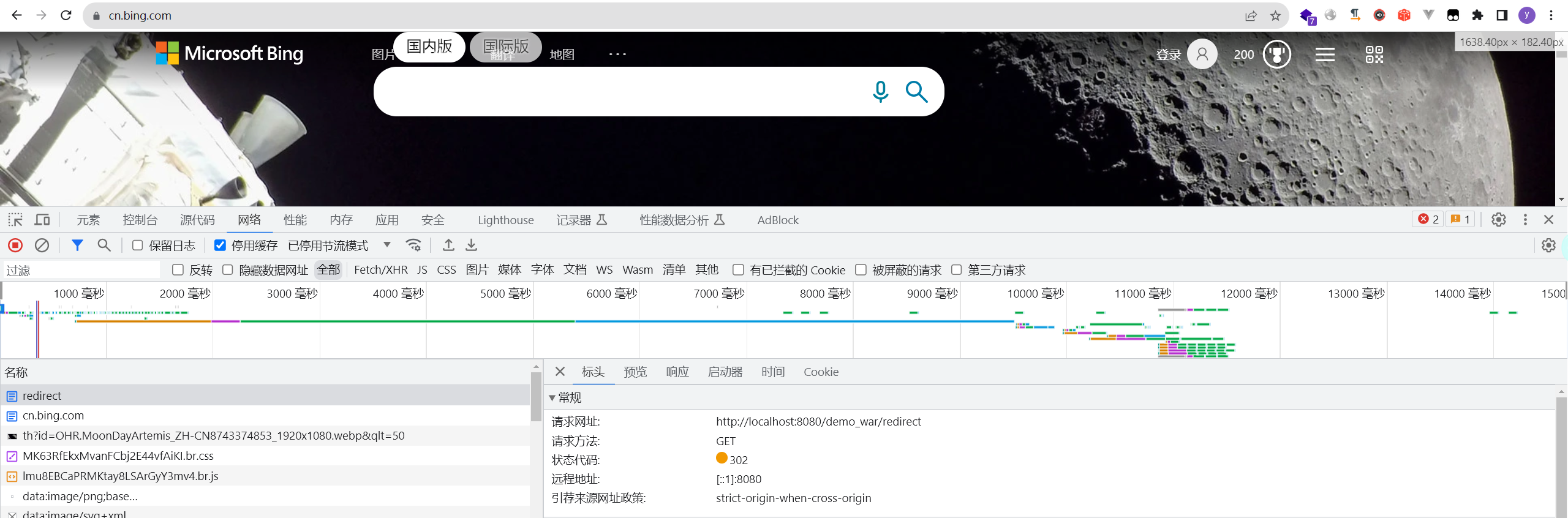Select 国内版 Bing button
Screen dimensions: 1568x518
click(x=429, y=47)
